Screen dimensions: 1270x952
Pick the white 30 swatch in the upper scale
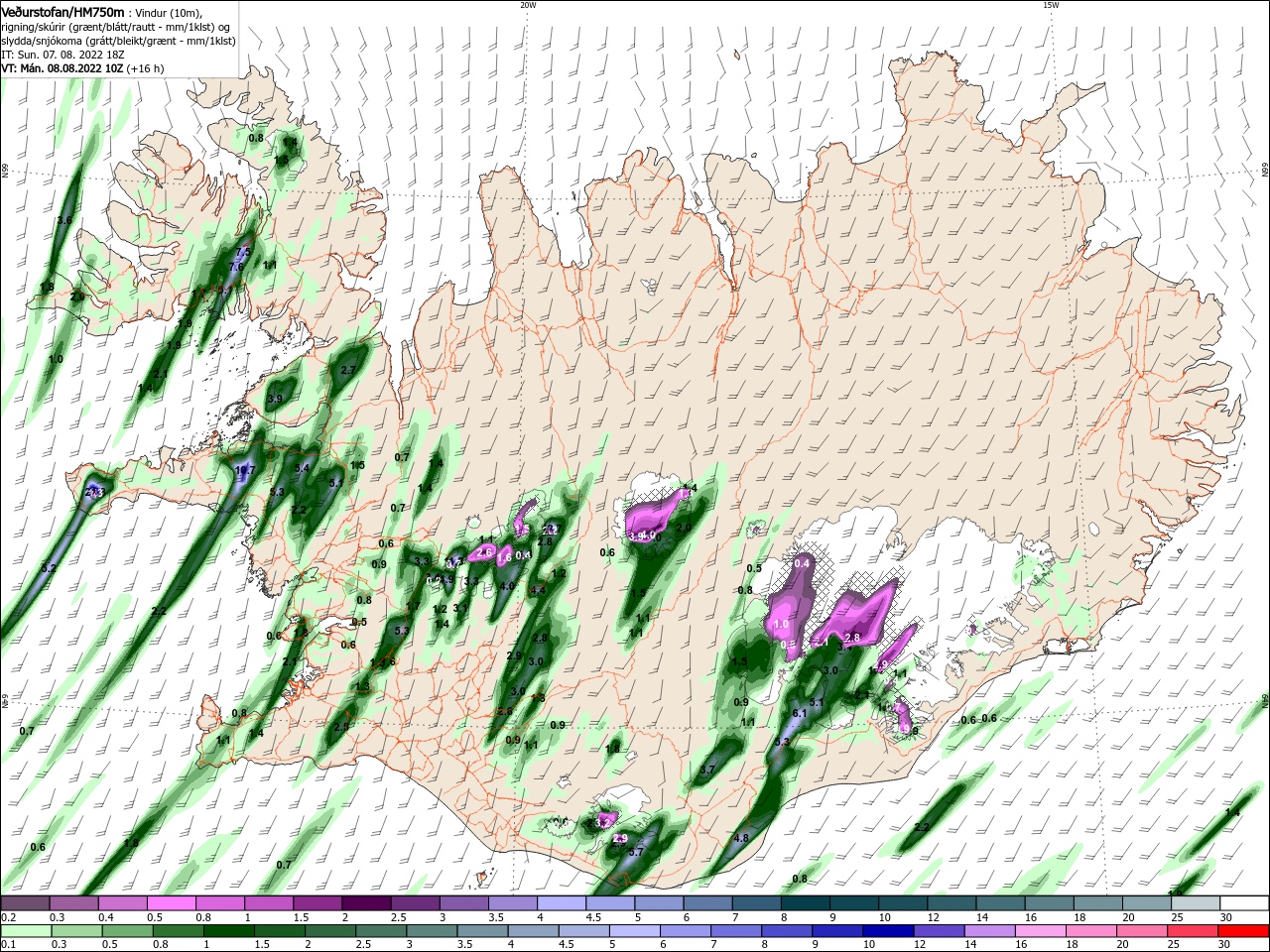[x=1244, y=903]
